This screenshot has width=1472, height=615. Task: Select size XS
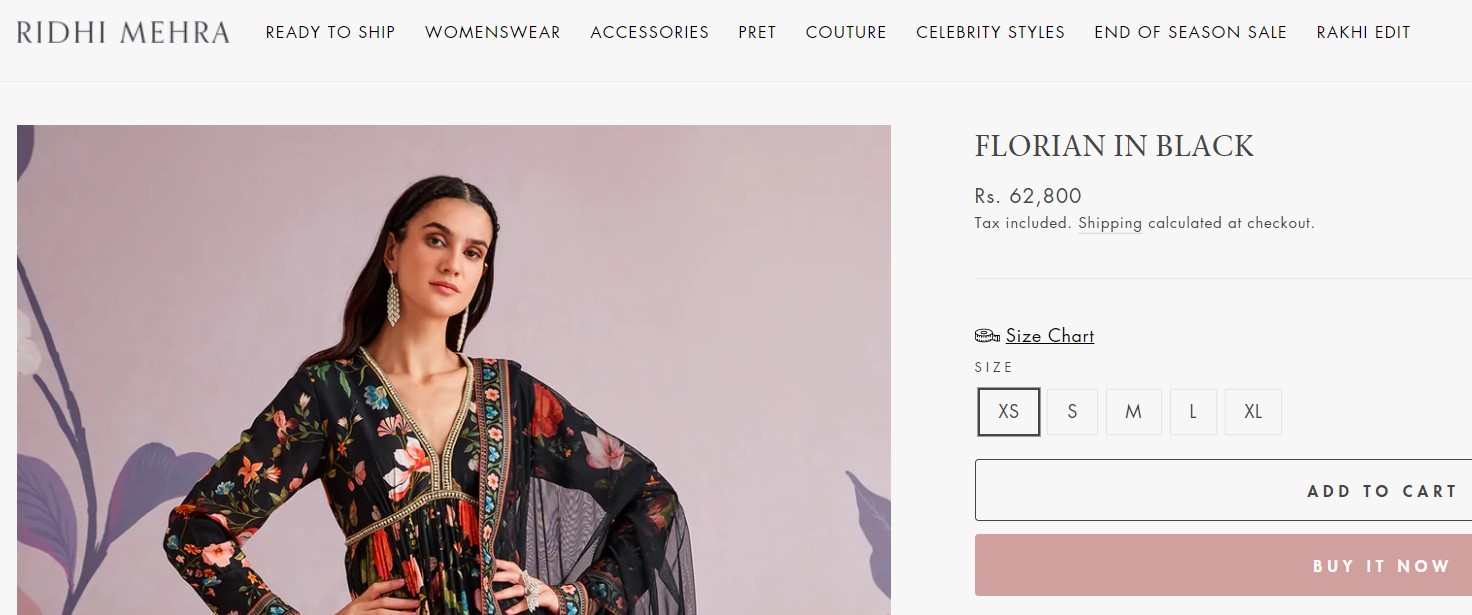(1009, 412)
